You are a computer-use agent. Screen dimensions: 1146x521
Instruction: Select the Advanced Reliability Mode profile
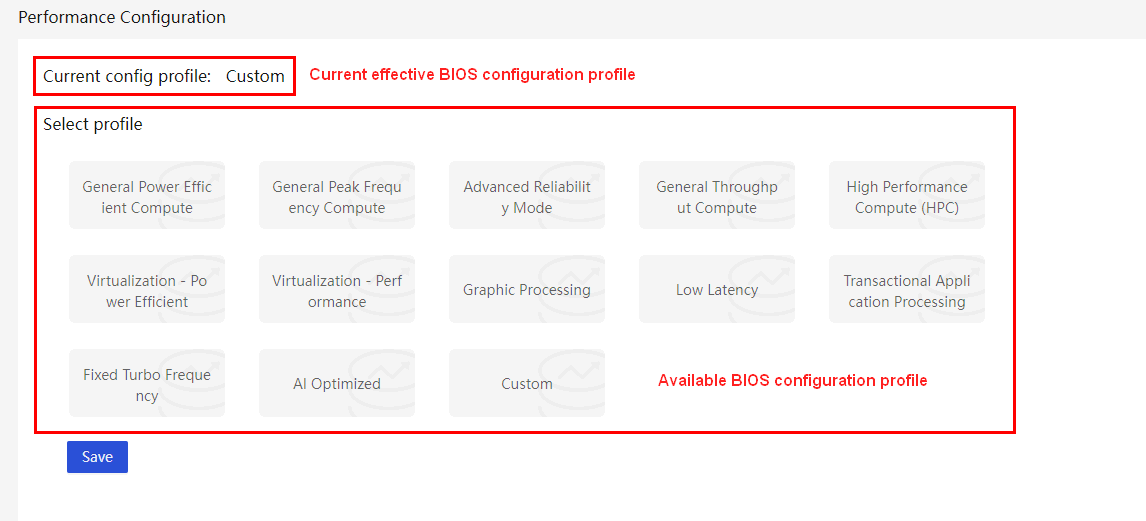pos(527,195)
